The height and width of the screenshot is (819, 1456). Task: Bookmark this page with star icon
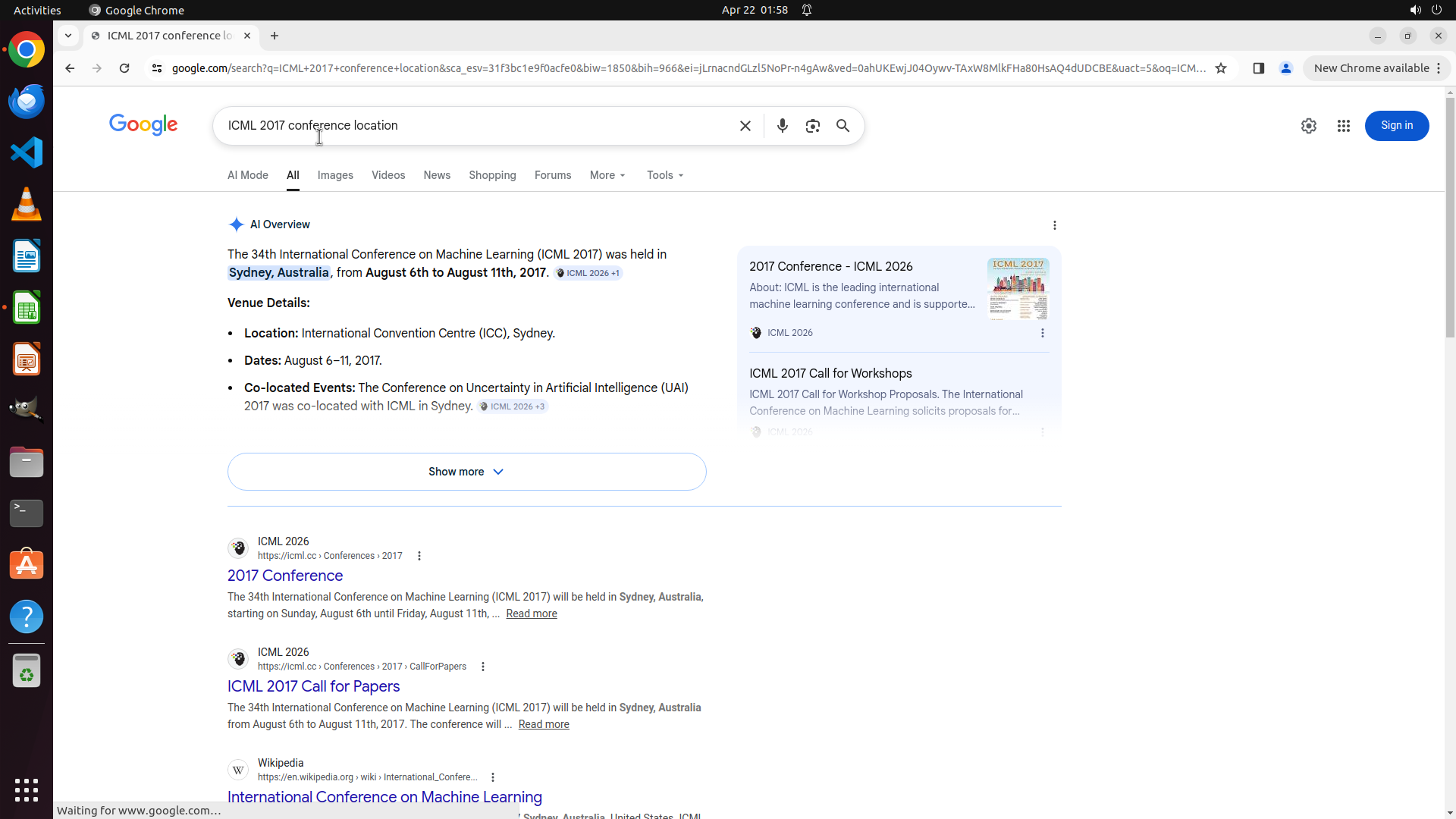(x=1220, y=68)
